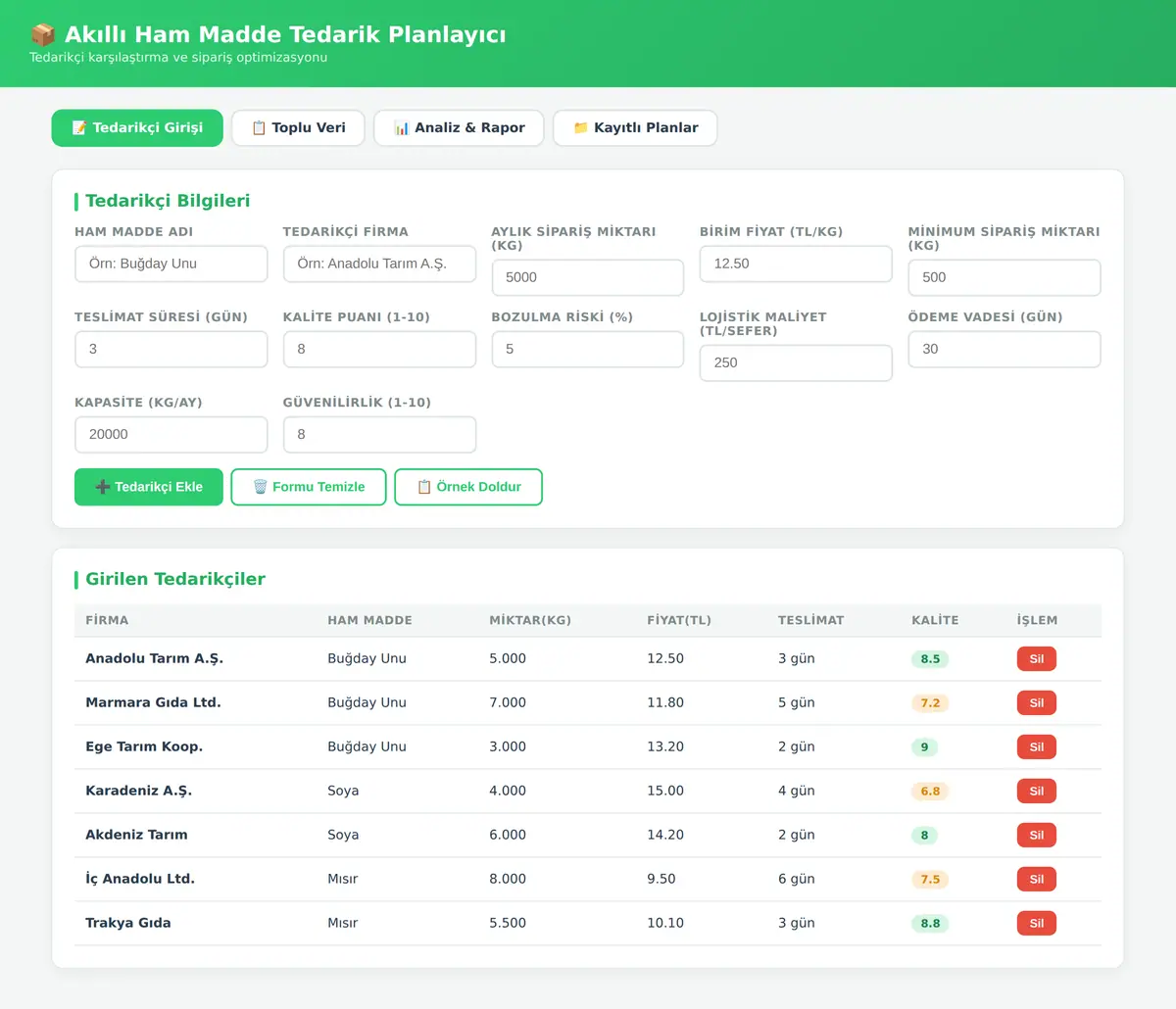The width and height of the screenshot is (1176, 1009).
Task: Click the Örnek Doldur button
Action: point(468,487)
